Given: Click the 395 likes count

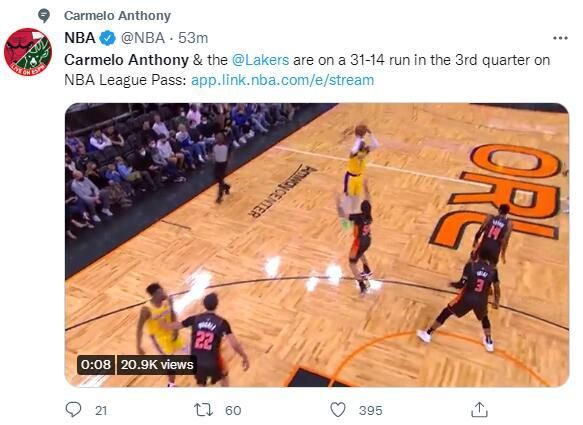Looking at the screenshot, I should pyautogui.click(x=370, y=410).
